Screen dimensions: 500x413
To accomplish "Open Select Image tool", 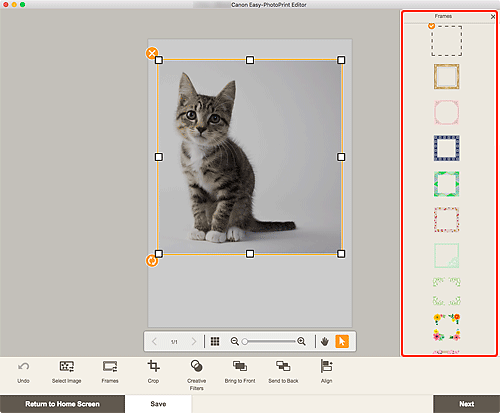I will [67, 366].
